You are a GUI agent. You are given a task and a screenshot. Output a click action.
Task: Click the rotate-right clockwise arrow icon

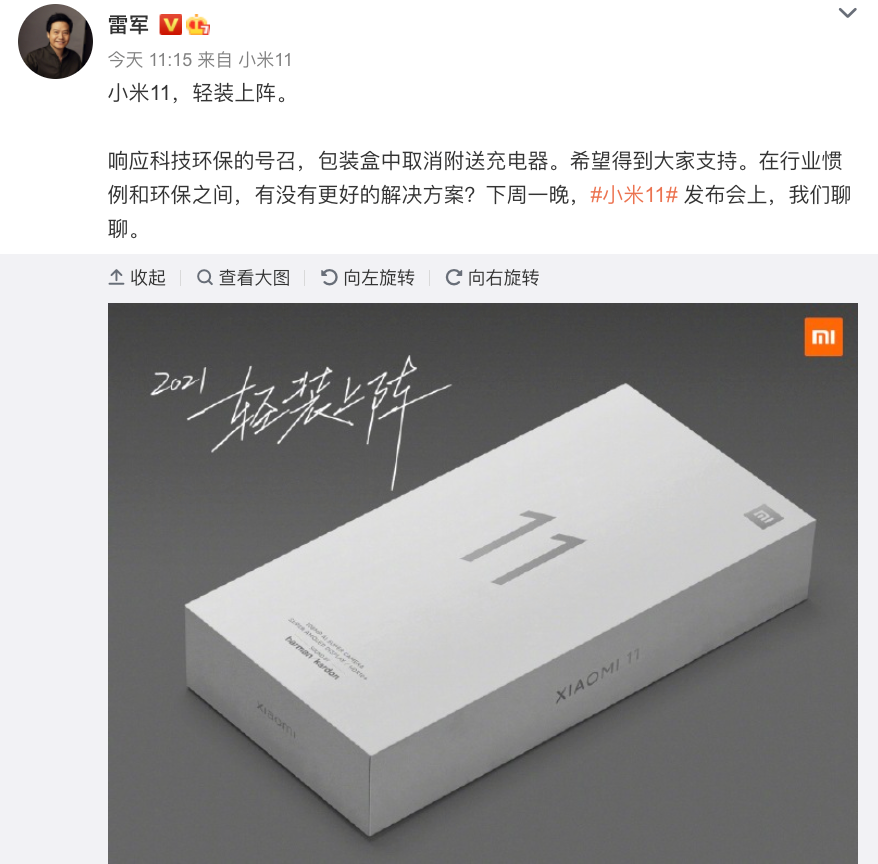point(454,277)
